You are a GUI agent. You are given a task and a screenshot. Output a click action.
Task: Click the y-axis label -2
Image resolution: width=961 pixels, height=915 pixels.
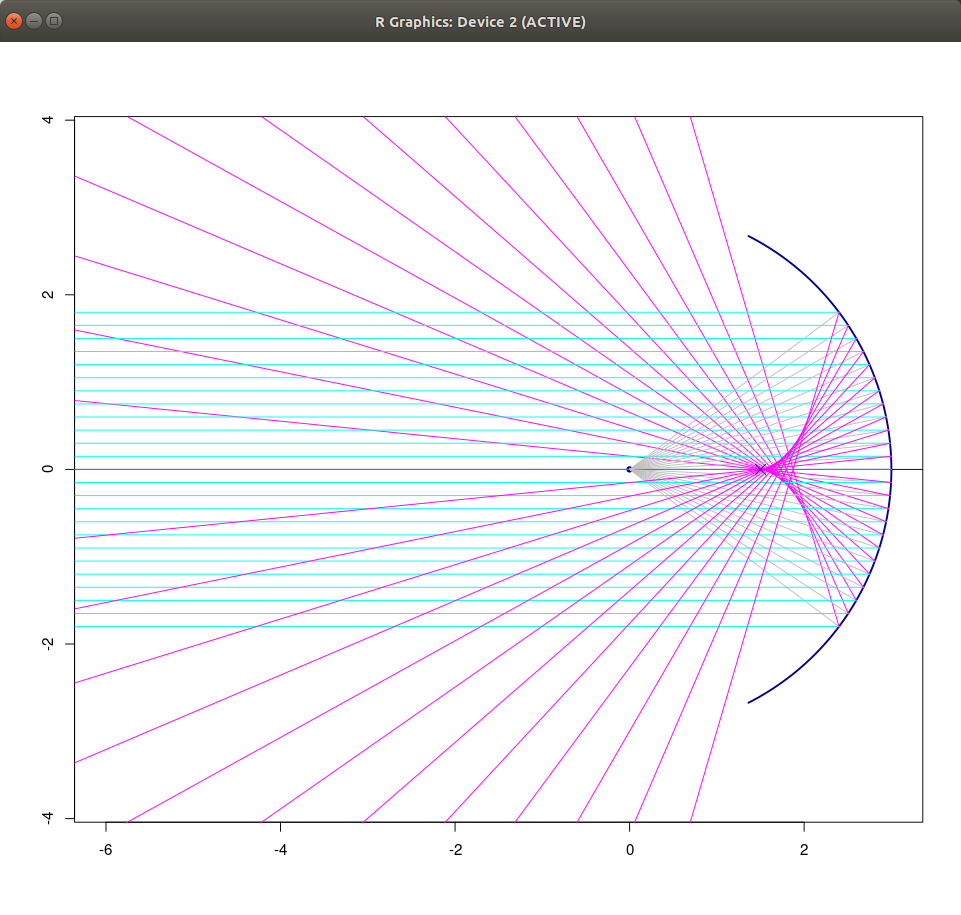point(48,644)
